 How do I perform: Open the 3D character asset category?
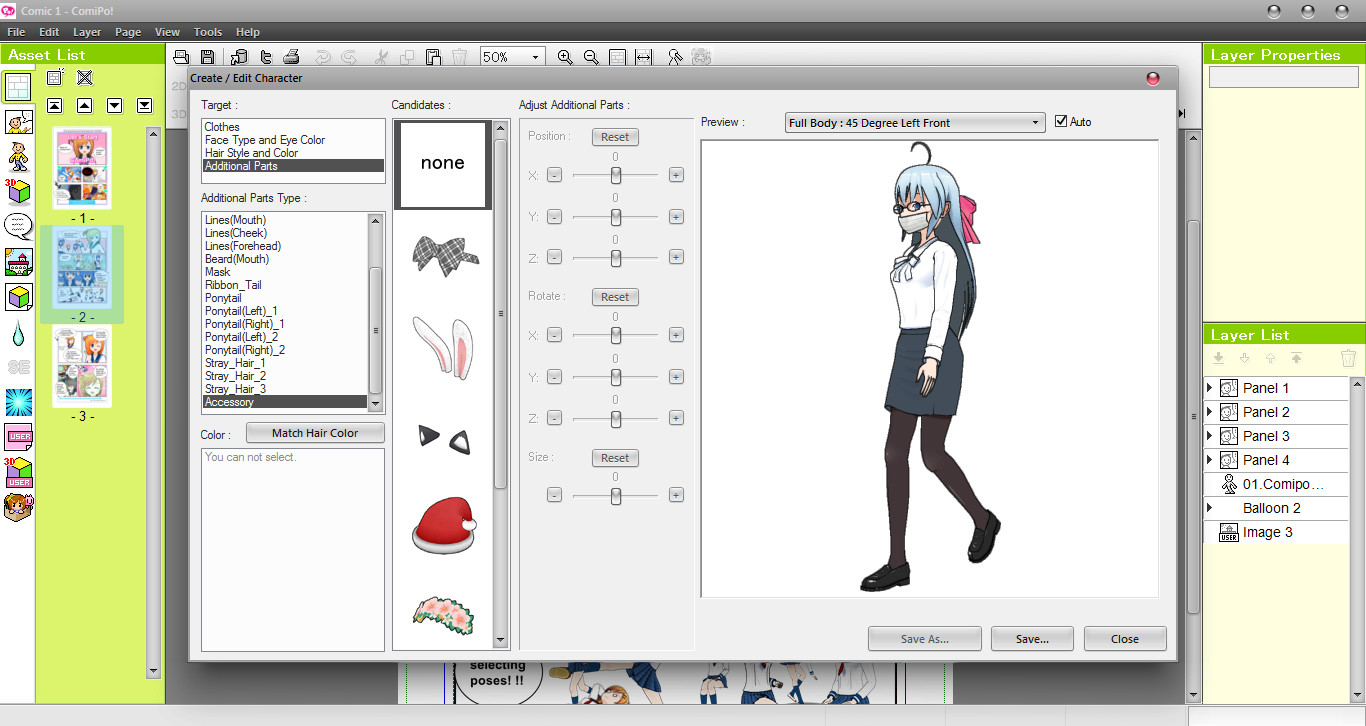coord(17,190)
